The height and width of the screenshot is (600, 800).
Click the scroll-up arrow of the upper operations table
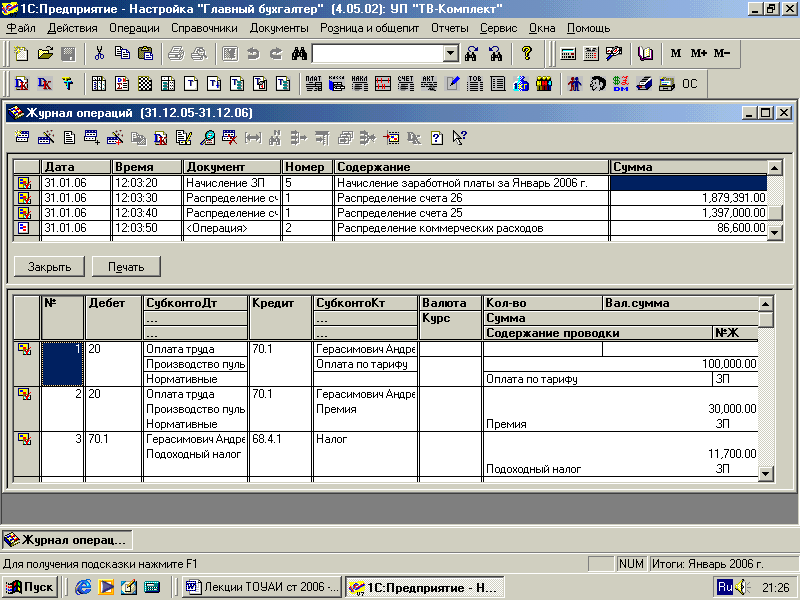774,167
